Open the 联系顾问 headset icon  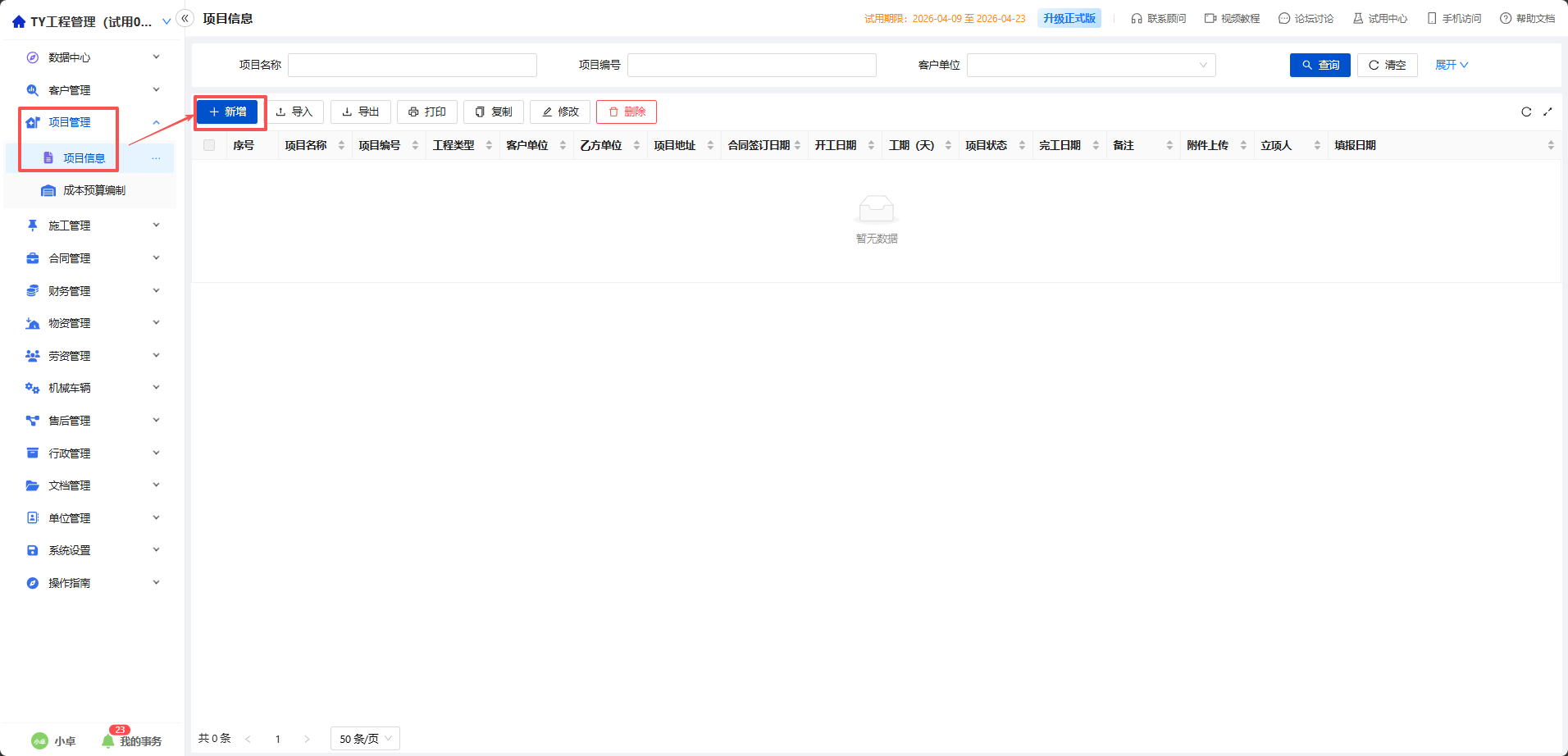(1137, 18)
